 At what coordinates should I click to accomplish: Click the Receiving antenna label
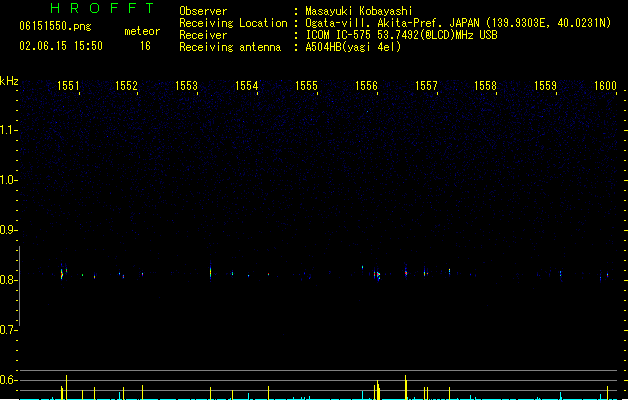[x=230, y=47]
